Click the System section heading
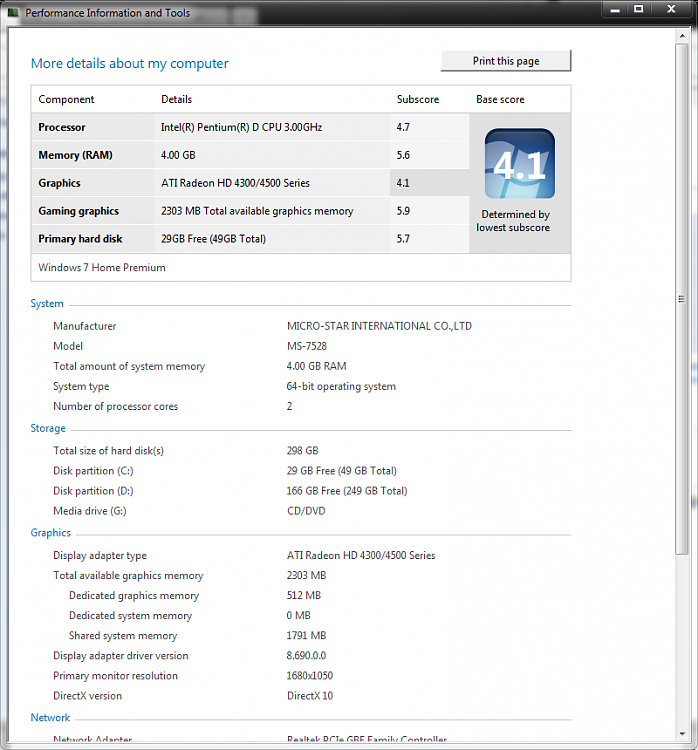Screen dimensions: 698x750 tap(47, 304)
